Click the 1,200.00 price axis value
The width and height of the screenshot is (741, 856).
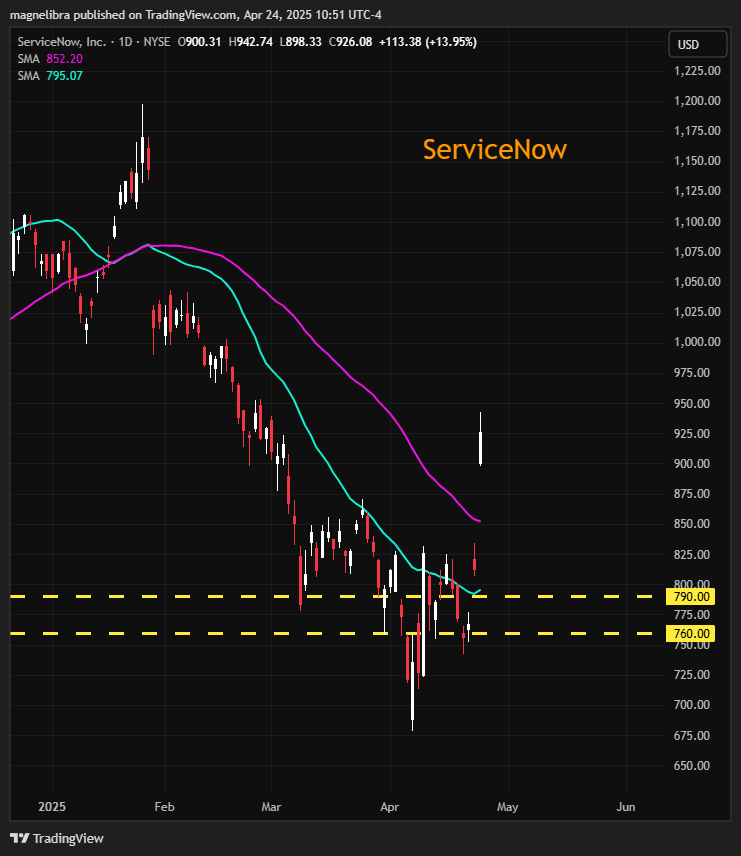click(697, 100)
